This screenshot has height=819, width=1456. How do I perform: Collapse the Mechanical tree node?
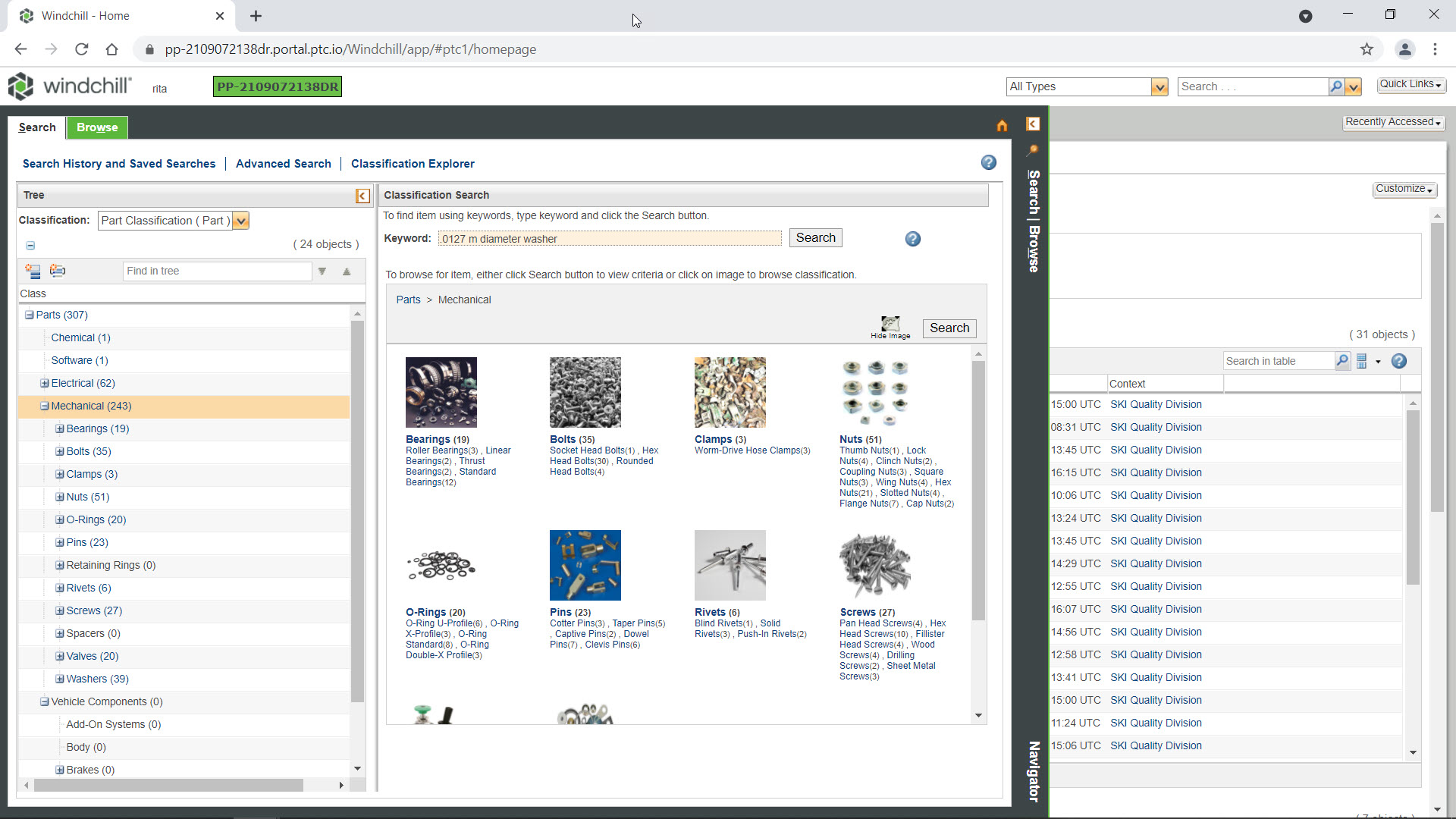click(x=44, y=406)
